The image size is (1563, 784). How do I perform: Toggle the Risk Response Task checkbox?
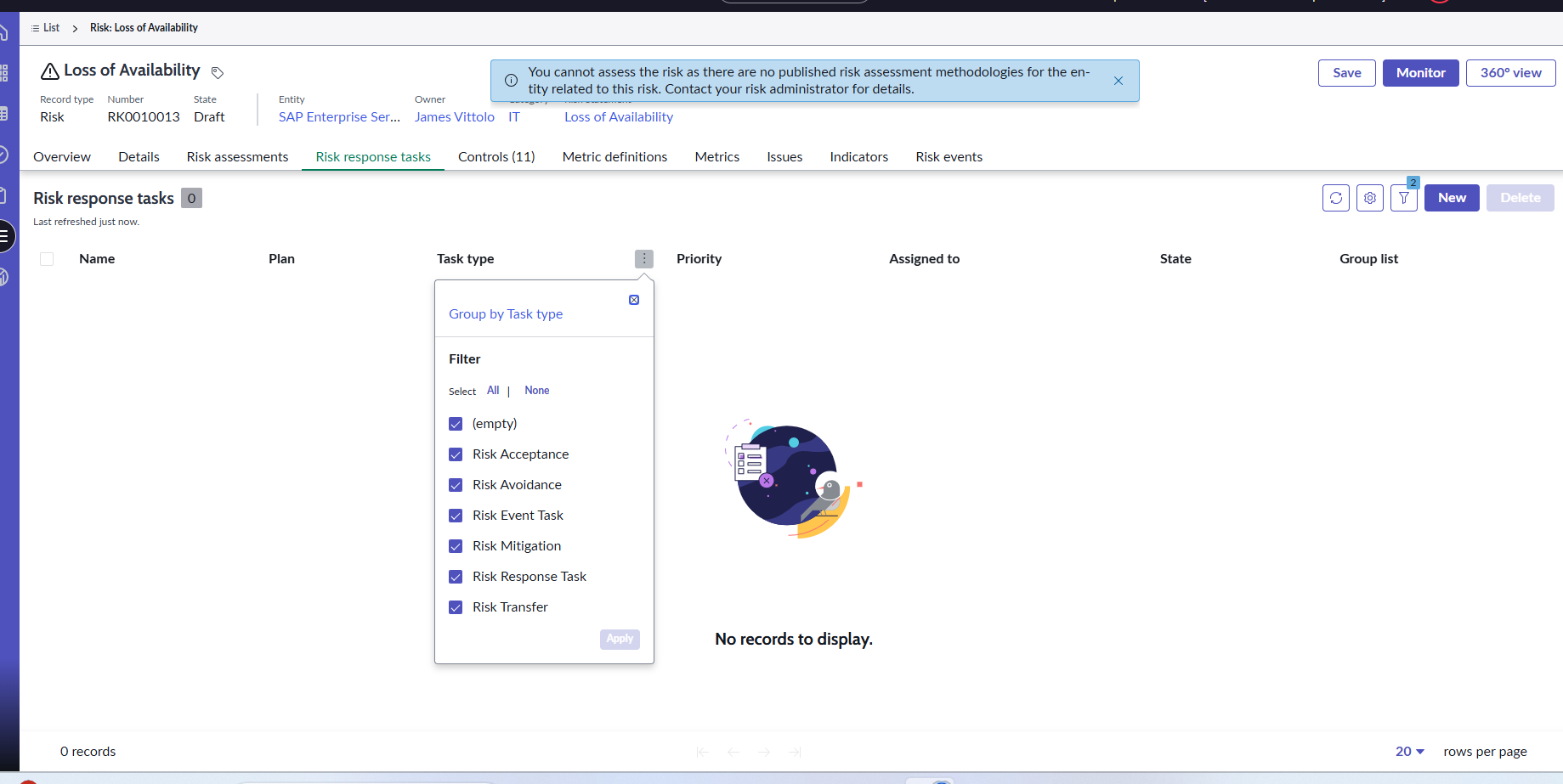tap(456, 577)
